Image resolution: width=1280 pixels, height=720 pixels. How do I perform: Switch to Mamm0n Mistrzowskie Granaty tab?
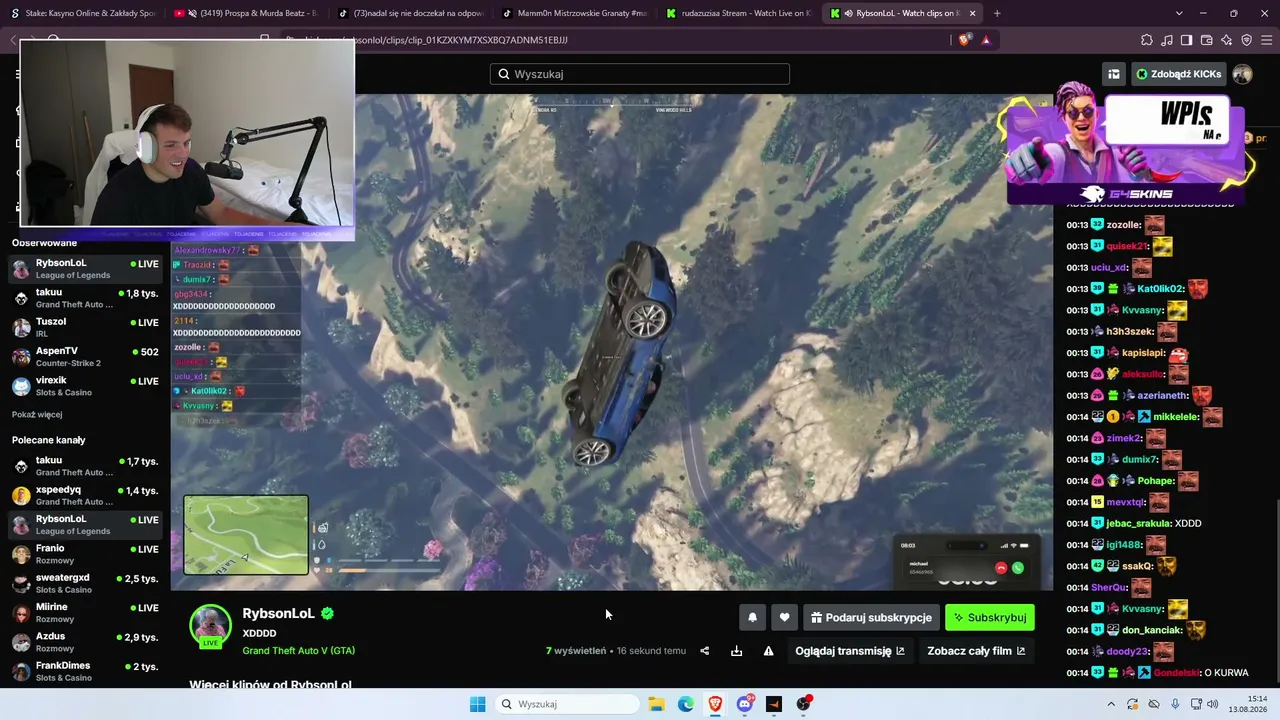coord(574,13)
